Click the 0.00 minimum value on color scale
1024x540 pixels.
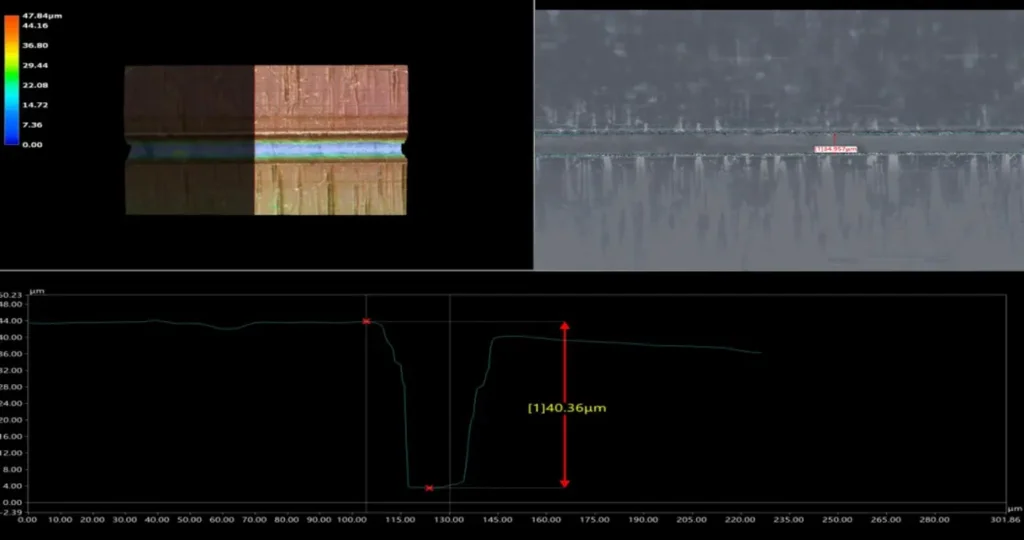32,144
